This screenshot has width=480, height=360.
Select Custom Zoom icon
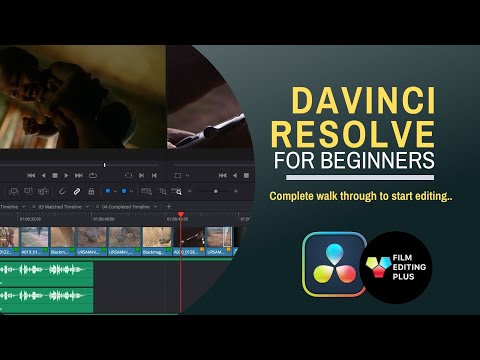(x=177, y=191)
